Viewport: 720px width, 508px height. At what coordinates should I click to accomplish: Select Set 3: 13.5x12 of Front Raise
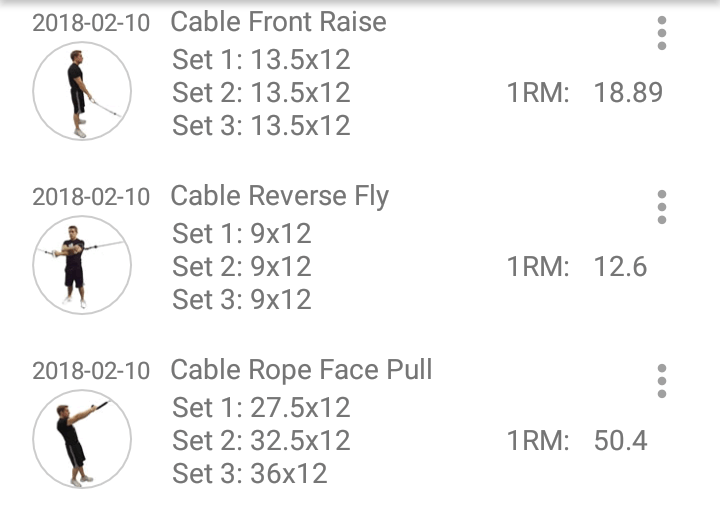coord(261,126)
